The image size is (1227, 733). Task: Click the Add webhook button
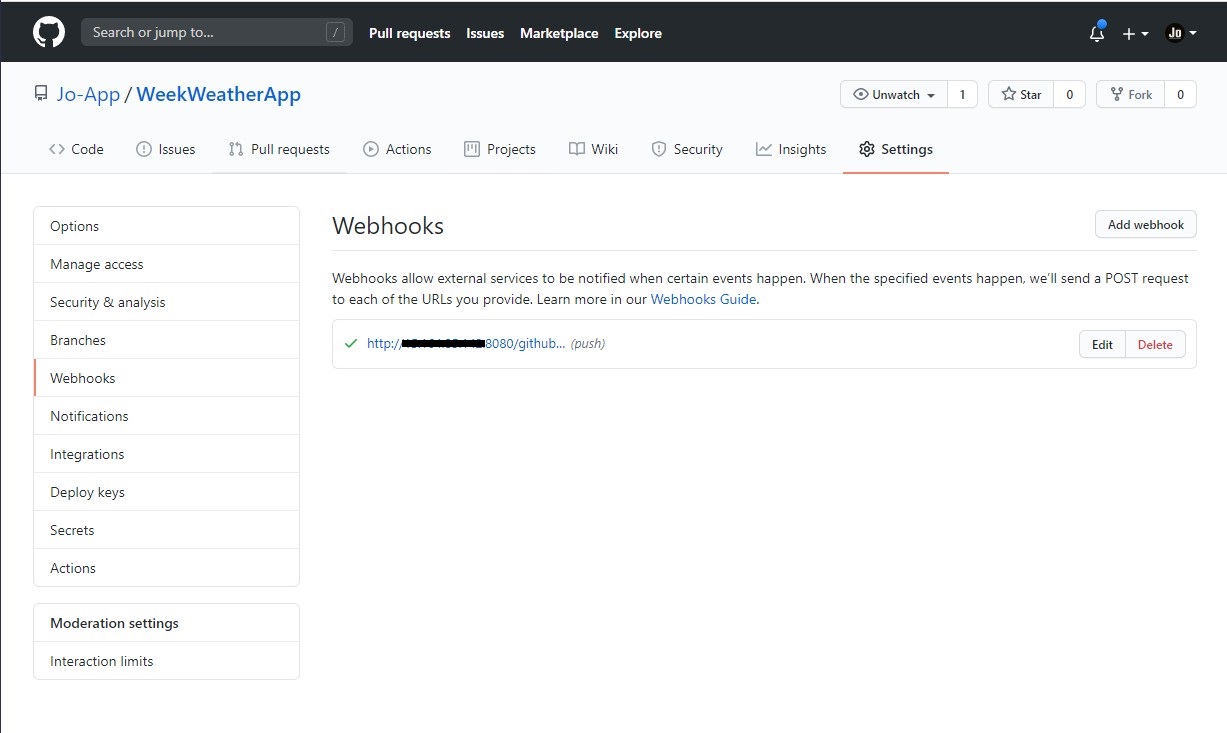tap(1145, 225)
